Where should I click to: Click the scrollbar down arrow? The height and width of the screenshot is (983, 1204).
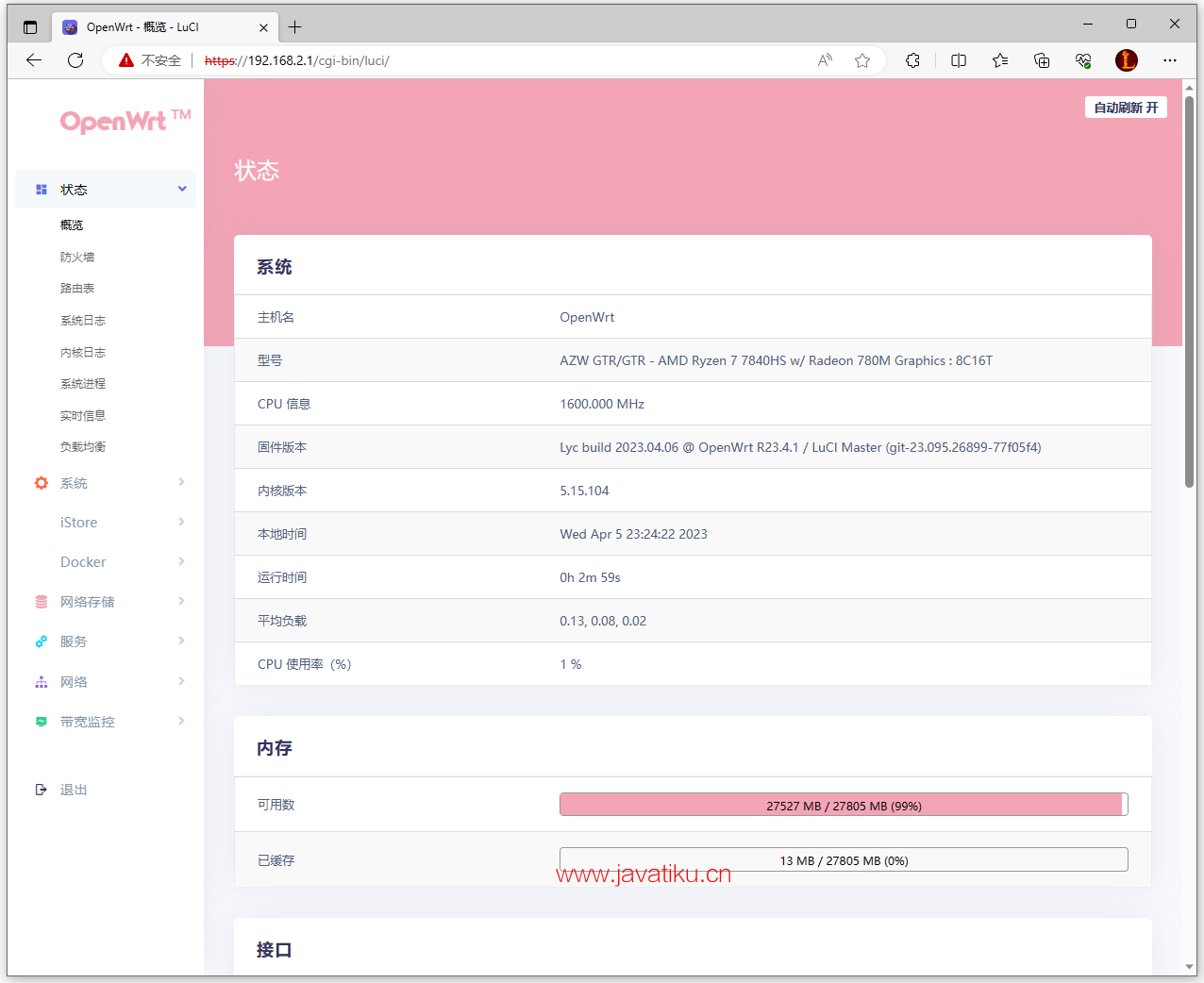(x=1190, y=967)
